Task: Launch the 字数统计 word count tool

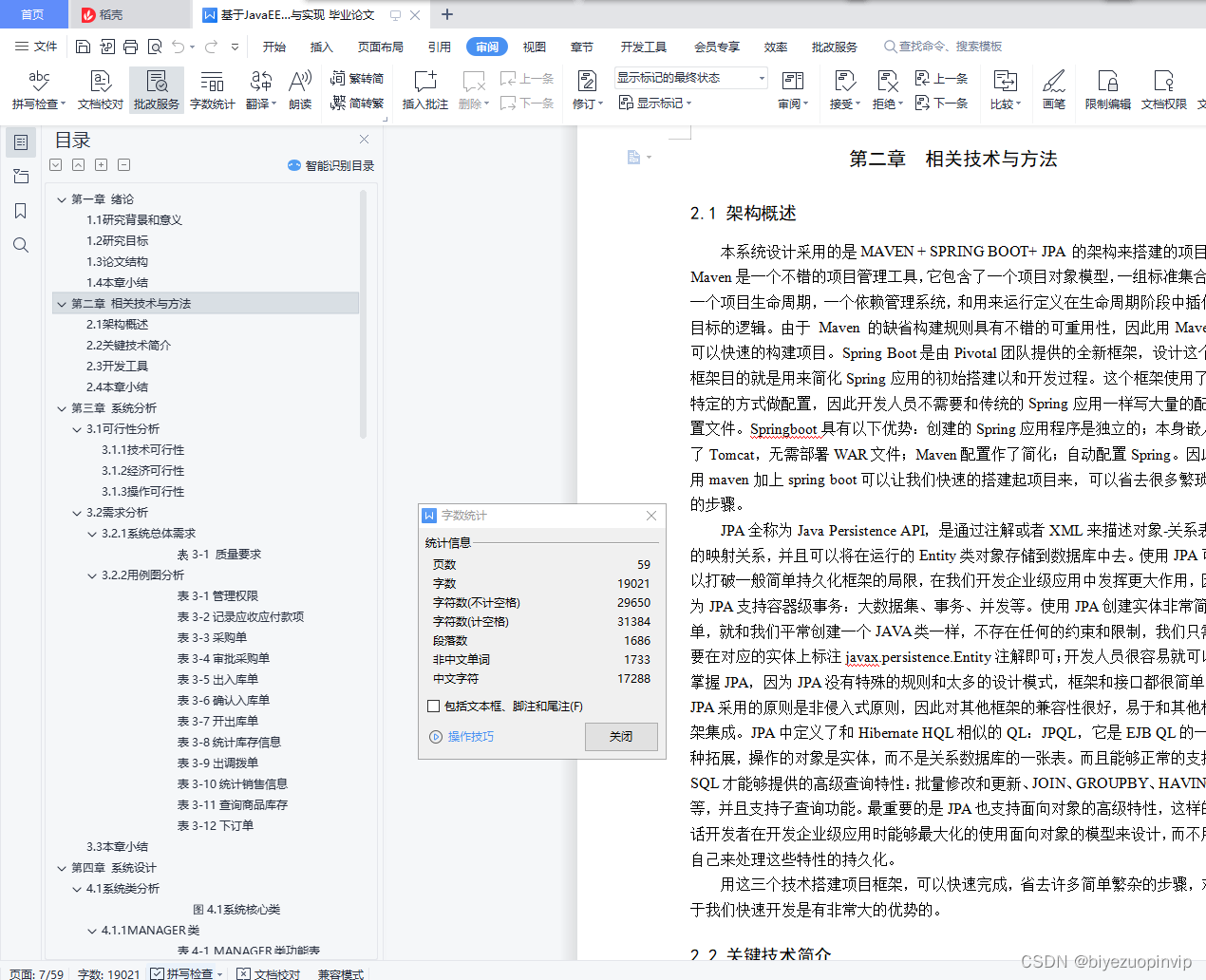Action: coord(212,89)
